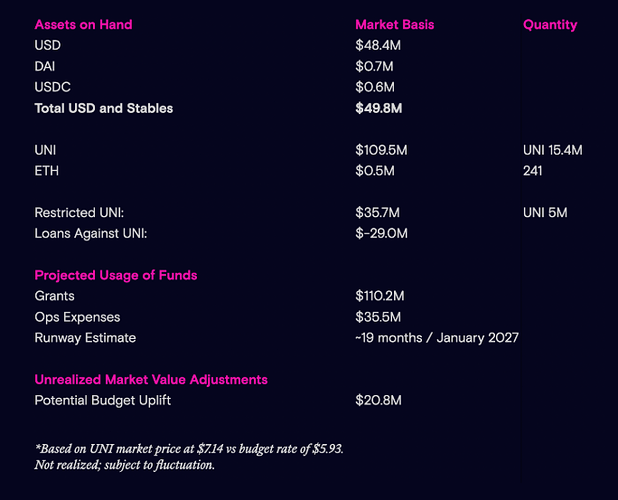Select the Grants $110.2M value
618x500 pixels.
click(379, 296)
